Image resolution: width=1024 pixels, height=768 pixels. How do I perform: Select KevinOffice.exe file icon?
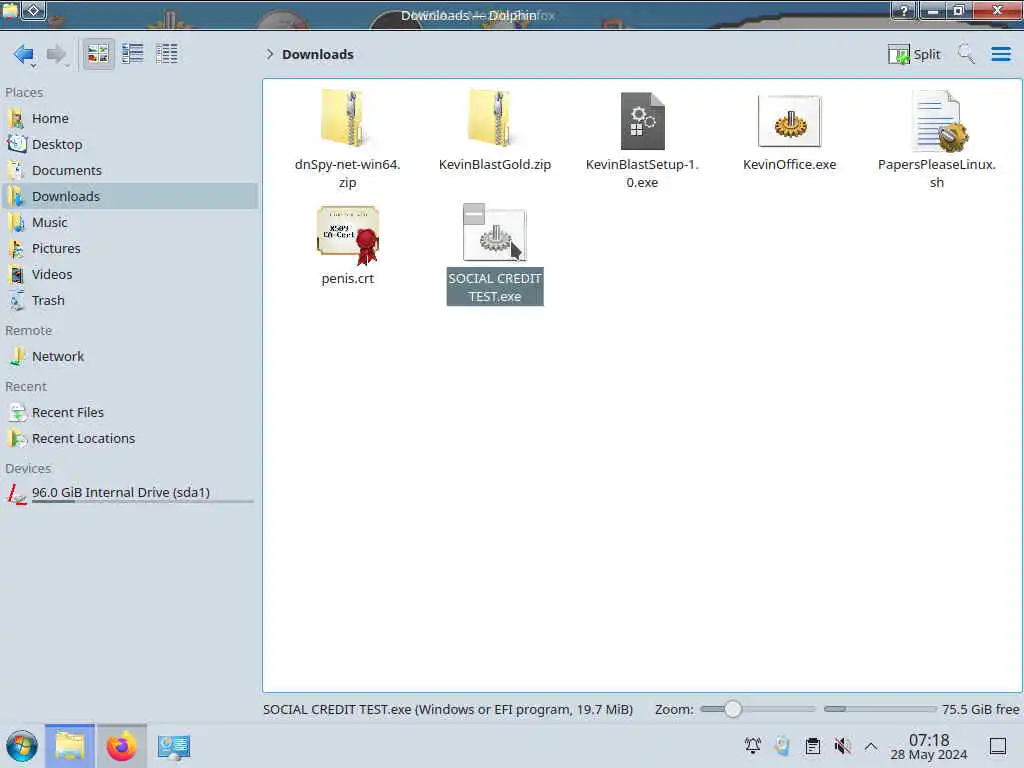coord(790,120)
